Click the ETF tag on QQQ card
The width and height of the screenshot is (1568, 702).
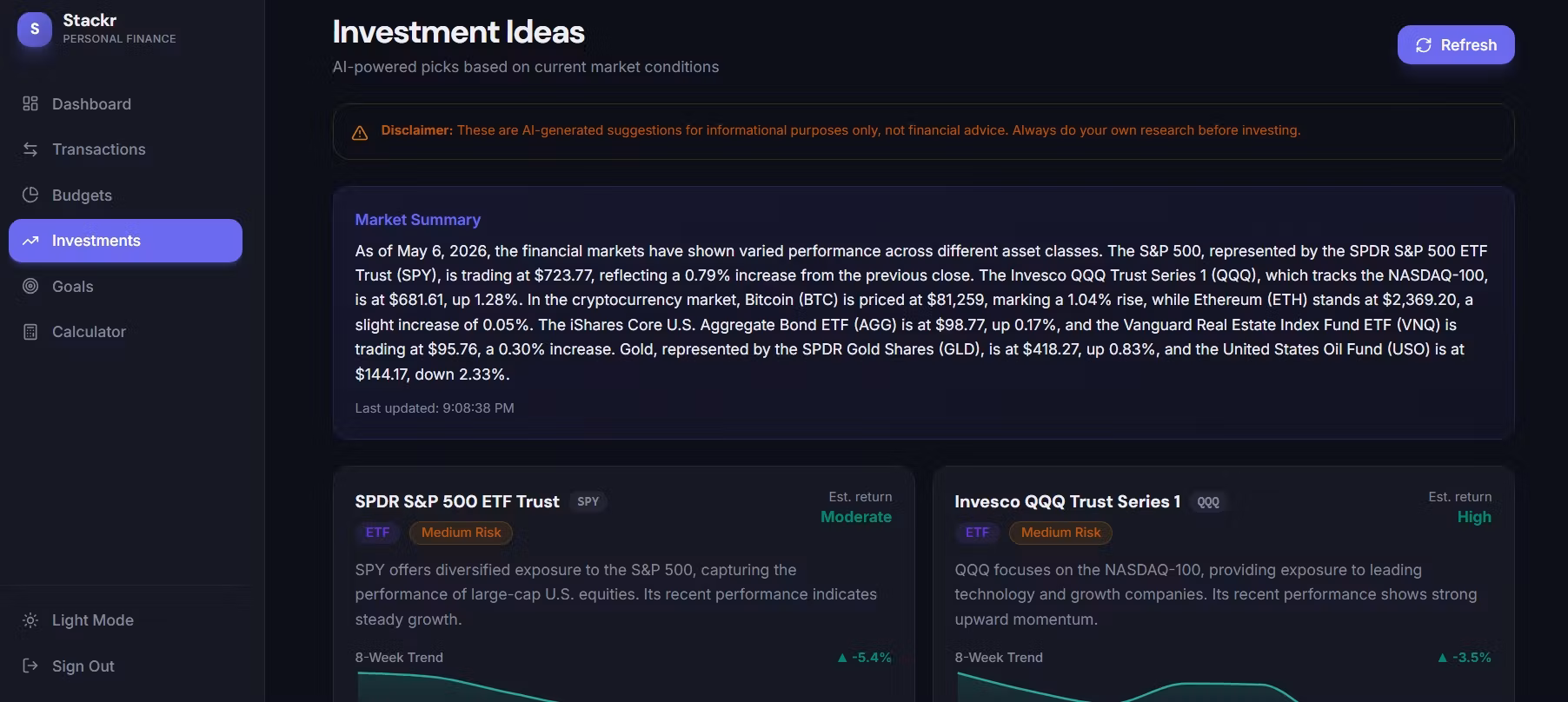coord(977,533)
